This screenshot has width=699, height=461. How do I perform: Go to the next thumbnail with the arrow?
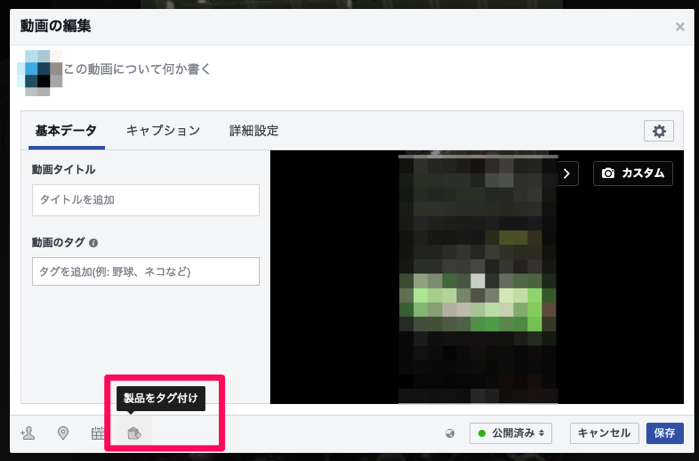(x=567, y=173)
